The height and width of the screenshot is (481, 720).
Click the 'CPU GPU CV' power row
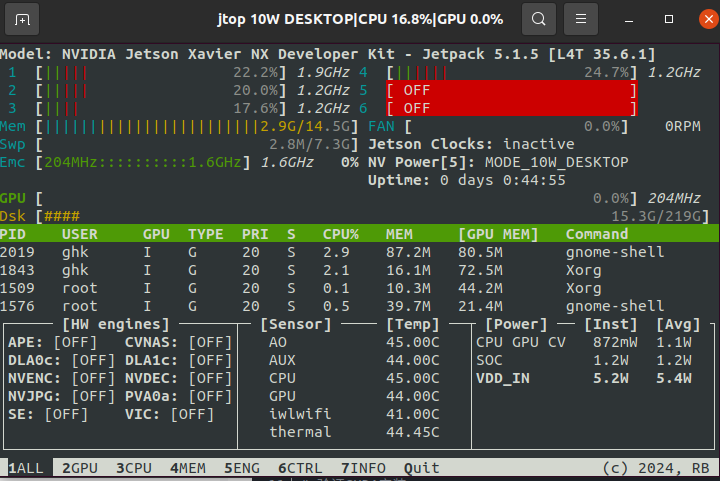click(x=584, y=342)
